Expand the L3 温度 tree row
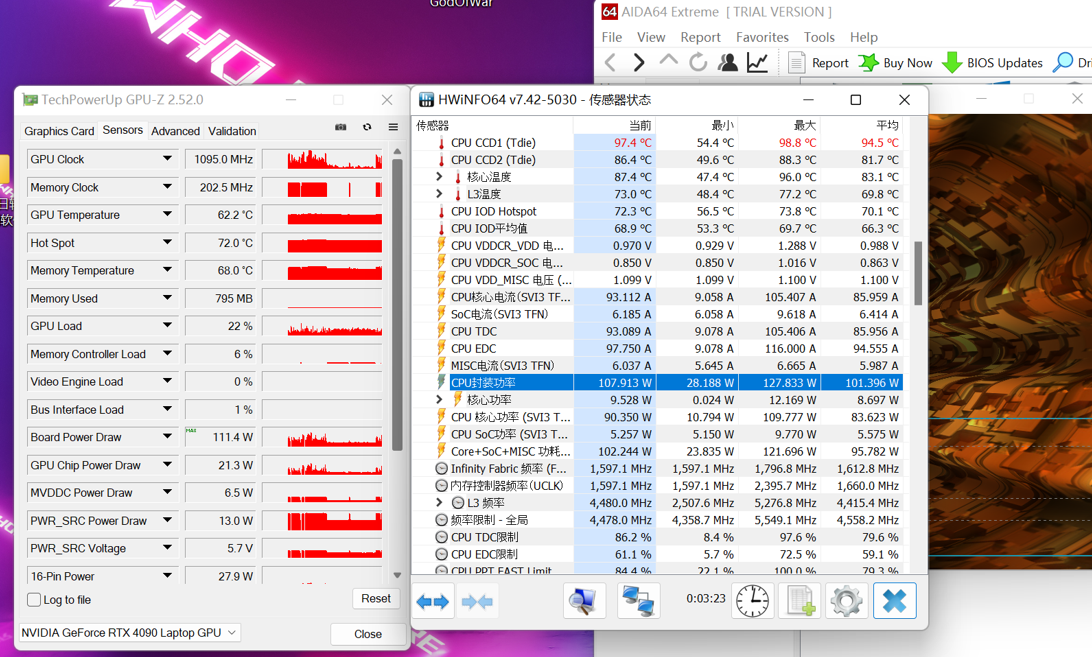This screenshot has width=1092, height=657. 439,194
